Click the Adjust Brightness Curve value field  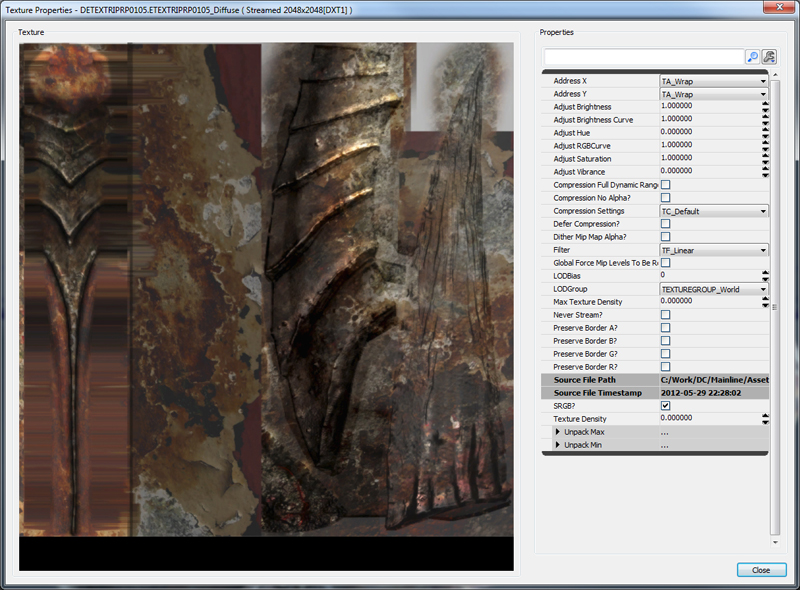[710, 119]
